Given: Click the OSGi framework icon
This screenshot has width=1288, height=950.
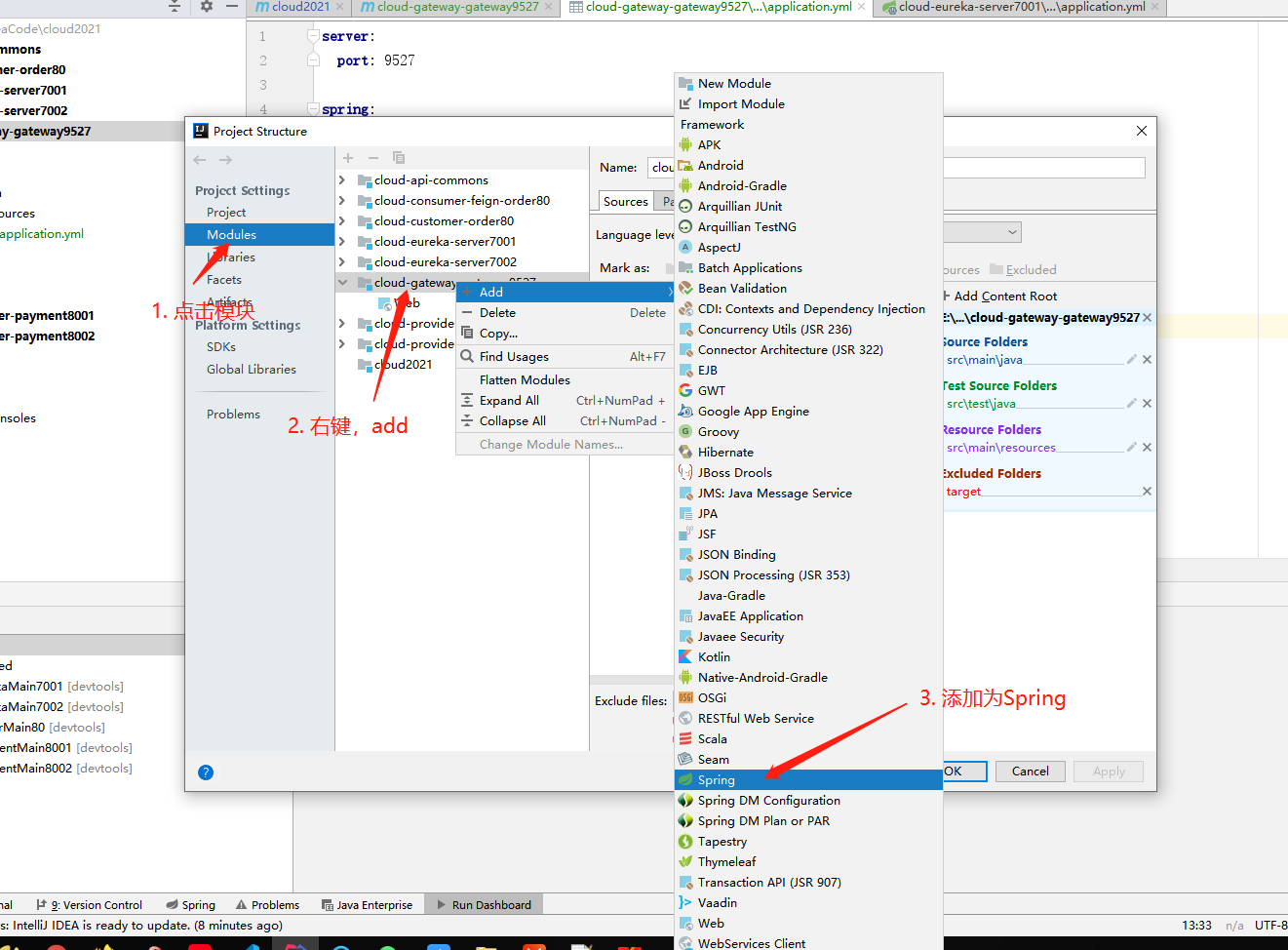Looking at the screenshot, I should [685, 698].
